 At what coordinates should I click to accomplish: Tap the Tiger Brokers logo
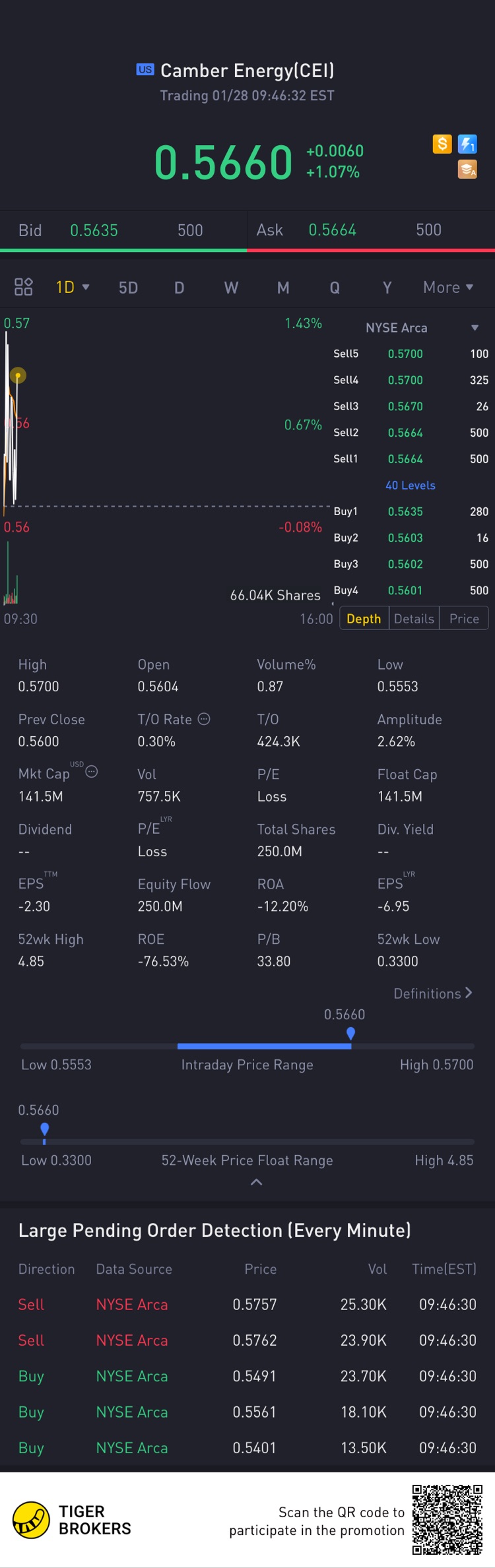point(31,1520)
